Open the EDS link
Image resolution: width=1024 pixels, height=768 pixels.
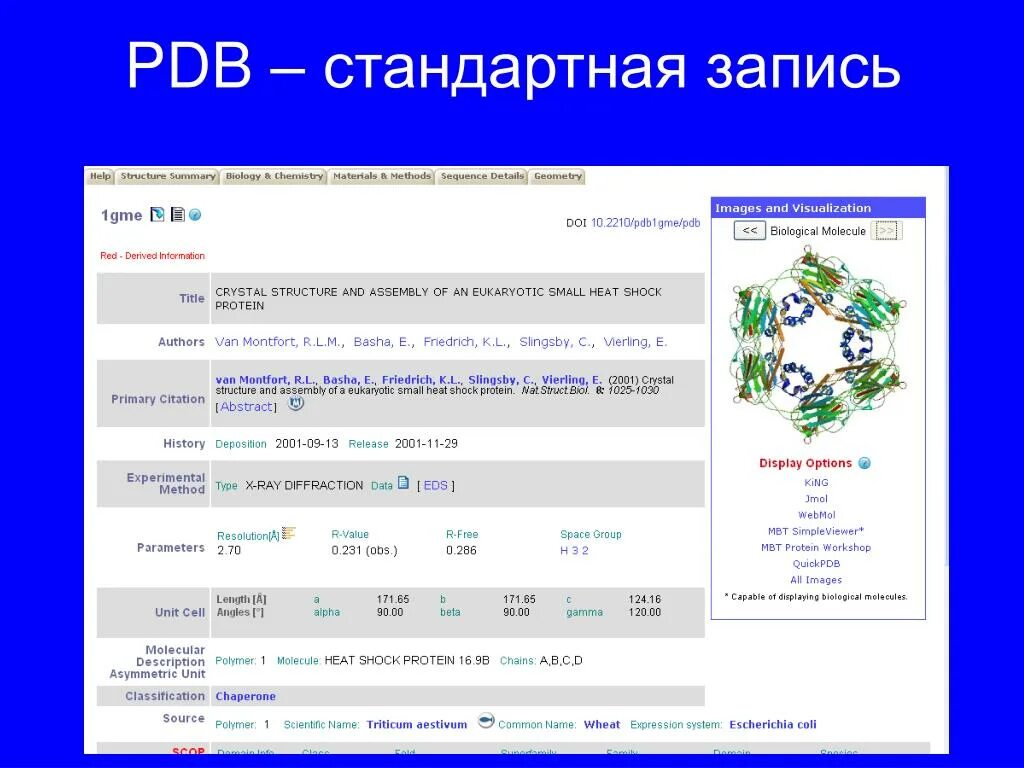(436, 485)
